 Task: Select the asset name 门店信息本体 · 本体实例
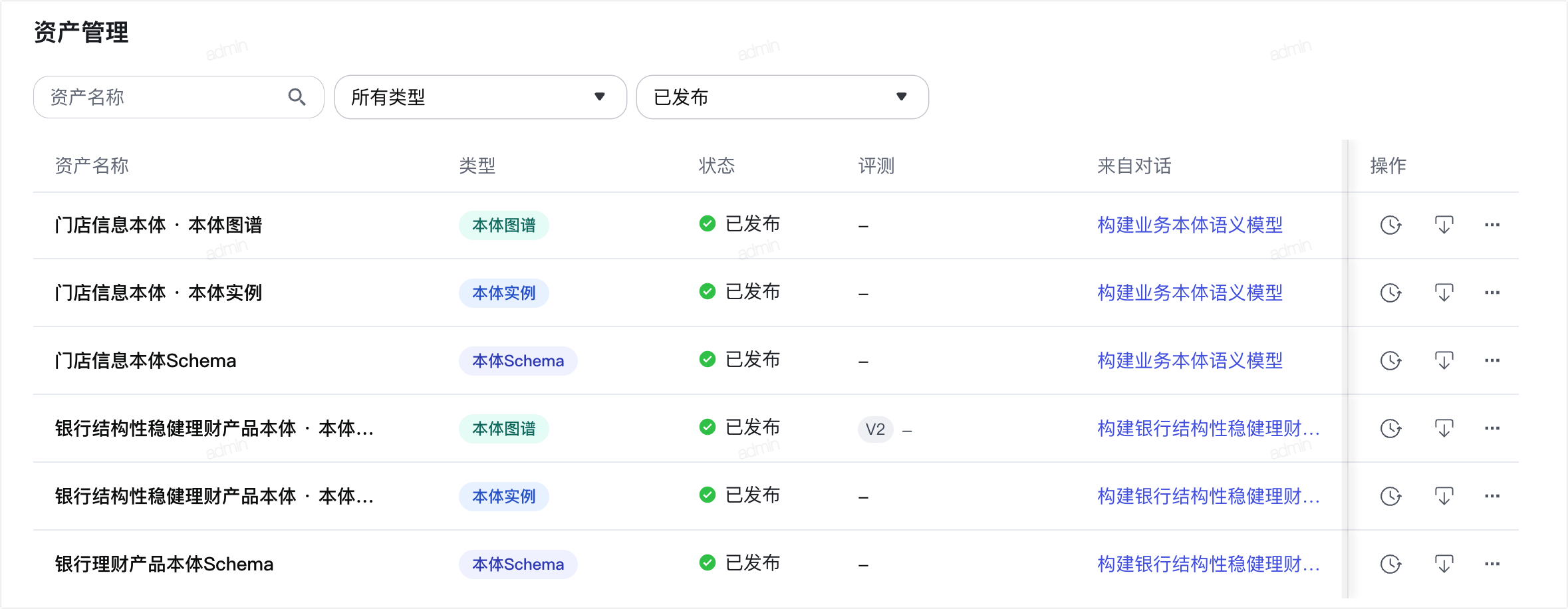point(158,293)
